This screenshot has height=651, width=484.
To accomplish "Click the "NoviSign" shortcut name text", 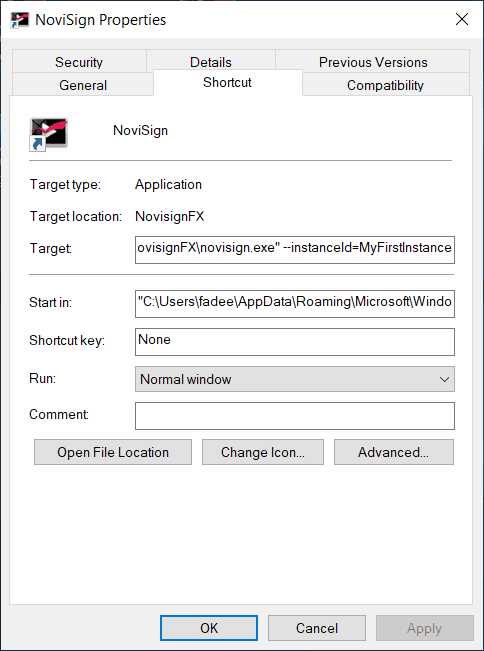I will [140, 130].
